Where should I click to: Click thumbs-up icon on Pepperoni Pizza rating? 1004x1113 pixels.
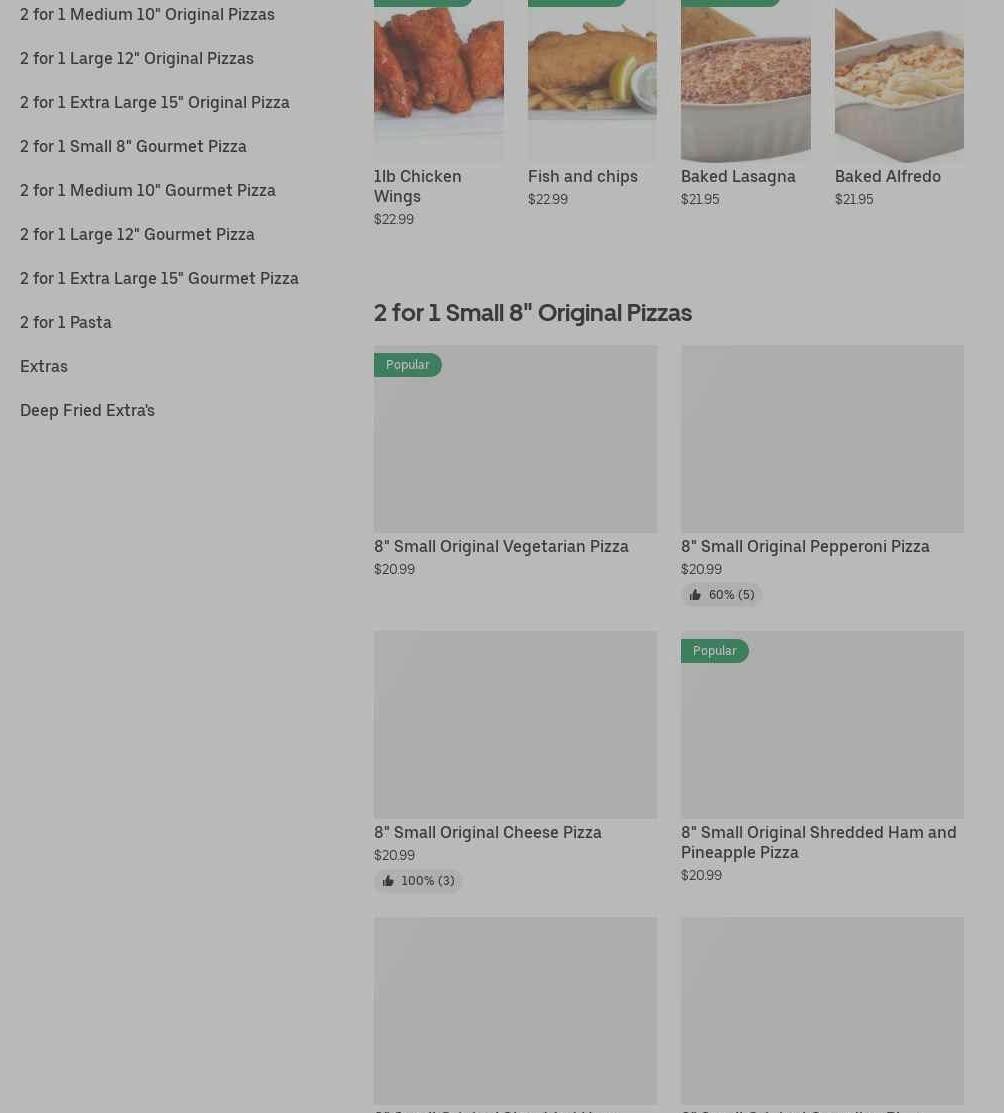(695, 595)
